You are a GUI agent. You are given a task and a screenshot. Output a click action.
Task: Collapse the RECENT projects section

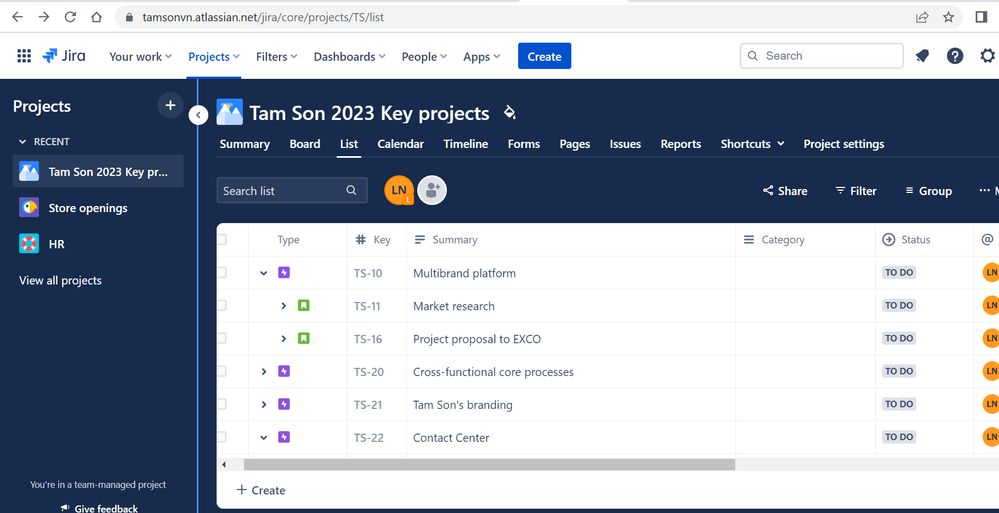tap(23, 141)
